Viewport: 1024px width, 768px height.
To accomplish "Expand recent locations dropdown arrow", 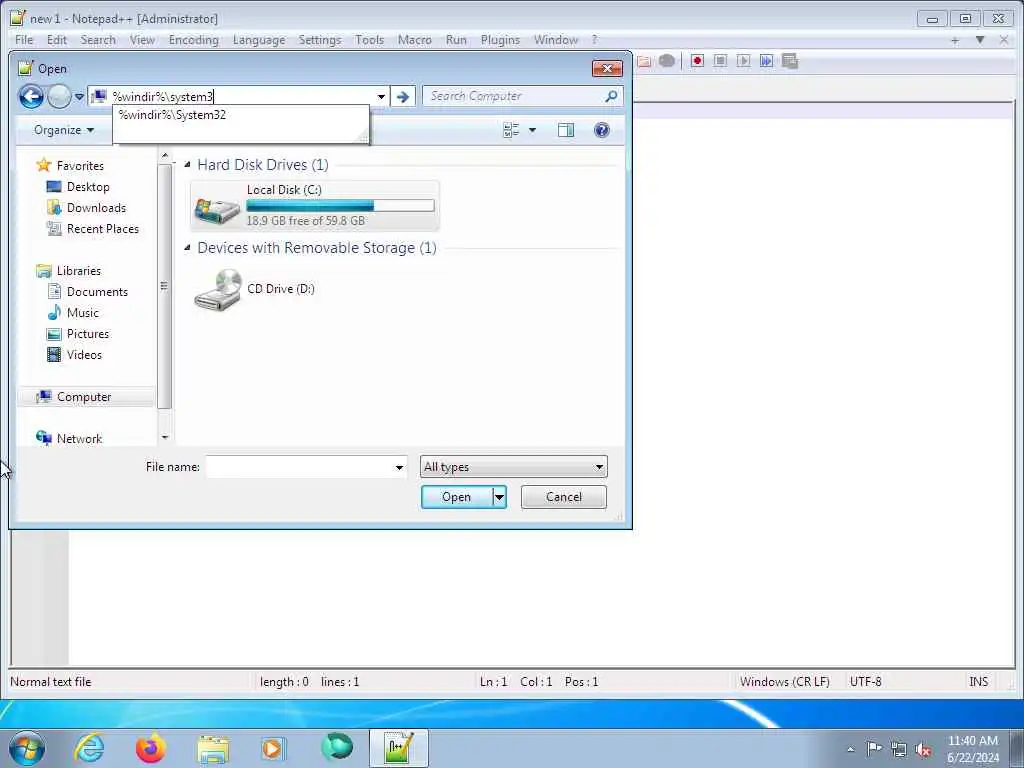I will (79, 97).
